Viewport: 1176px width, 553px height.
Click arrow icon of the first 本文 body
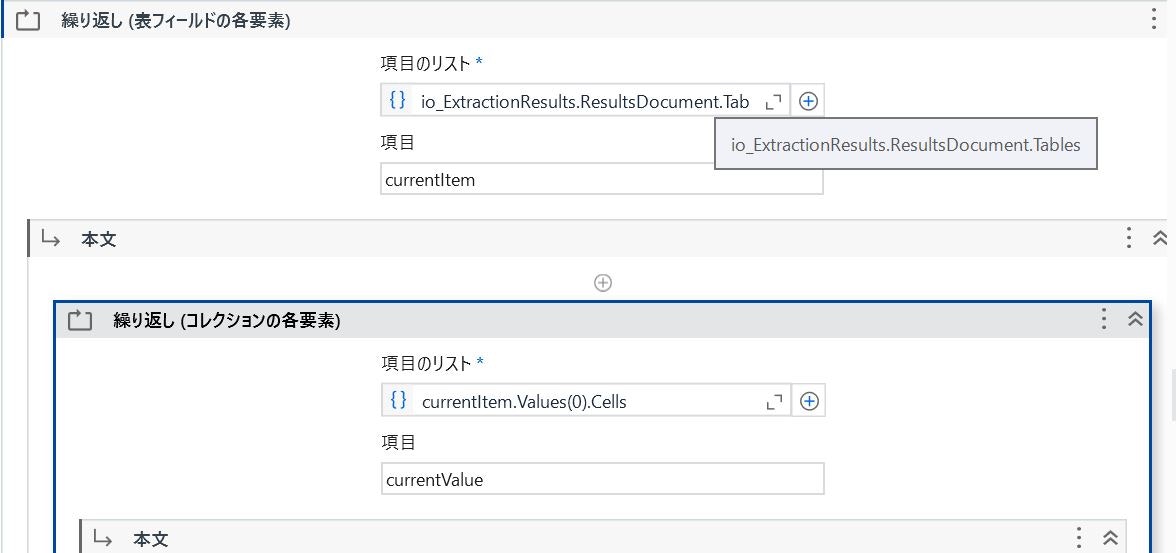[50, 239]
